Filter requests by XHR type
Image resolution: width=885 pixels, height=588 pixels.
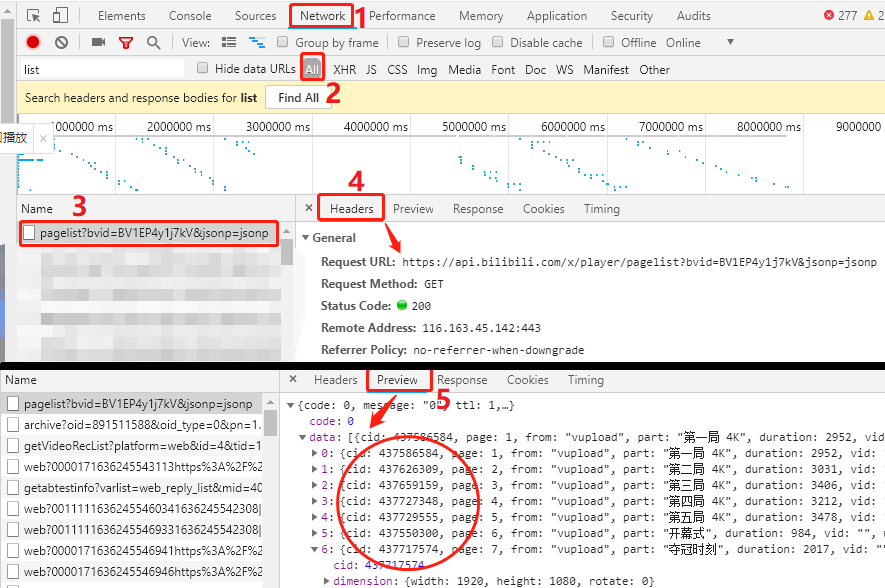tap(344, 69)
